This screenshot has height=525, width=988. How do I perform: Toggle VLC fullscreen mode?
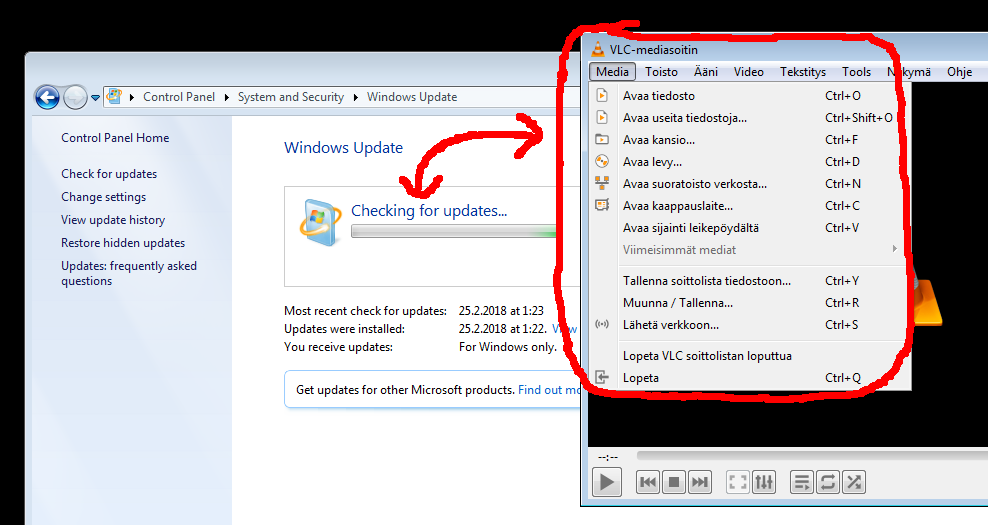[x=737, y=483]
